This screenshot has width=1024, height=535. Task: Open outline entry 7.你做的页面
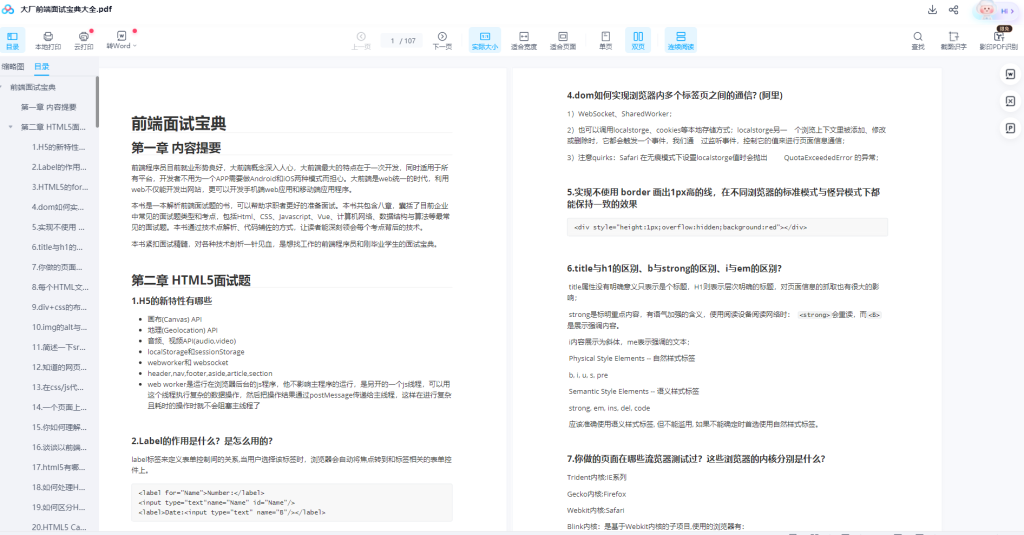click(x=57, y=267)
